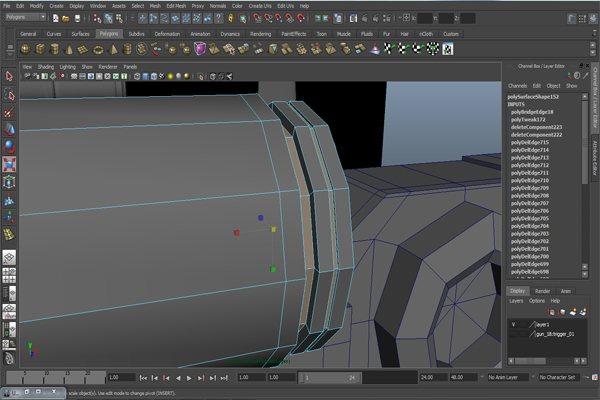Create a polygon pyramid from the shelf
The height and width of the screenshot is (400, 600).
click(113, 49)
